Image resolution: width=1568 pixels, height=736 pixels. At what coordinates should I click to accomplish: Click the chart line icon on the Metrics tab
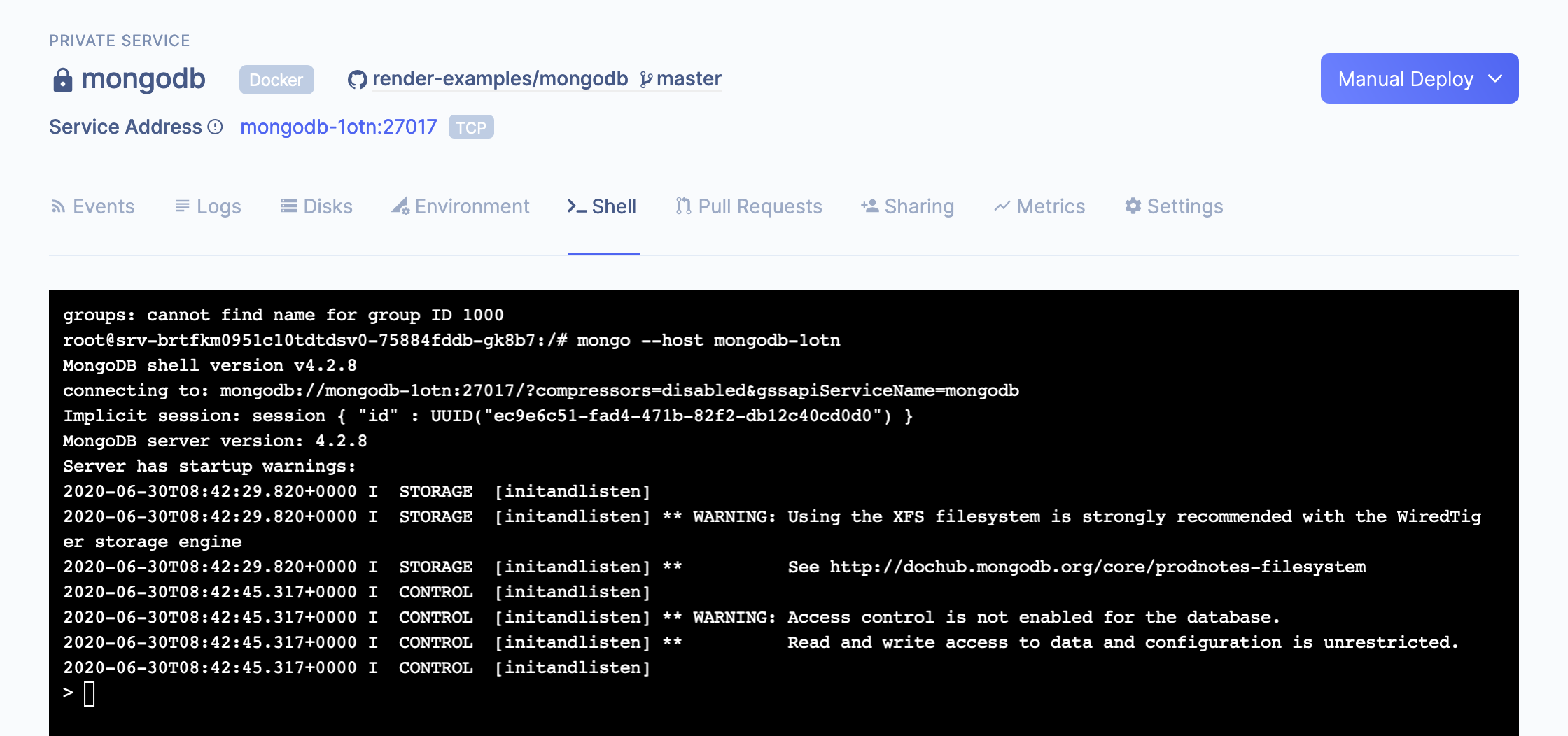point(1001,206)
